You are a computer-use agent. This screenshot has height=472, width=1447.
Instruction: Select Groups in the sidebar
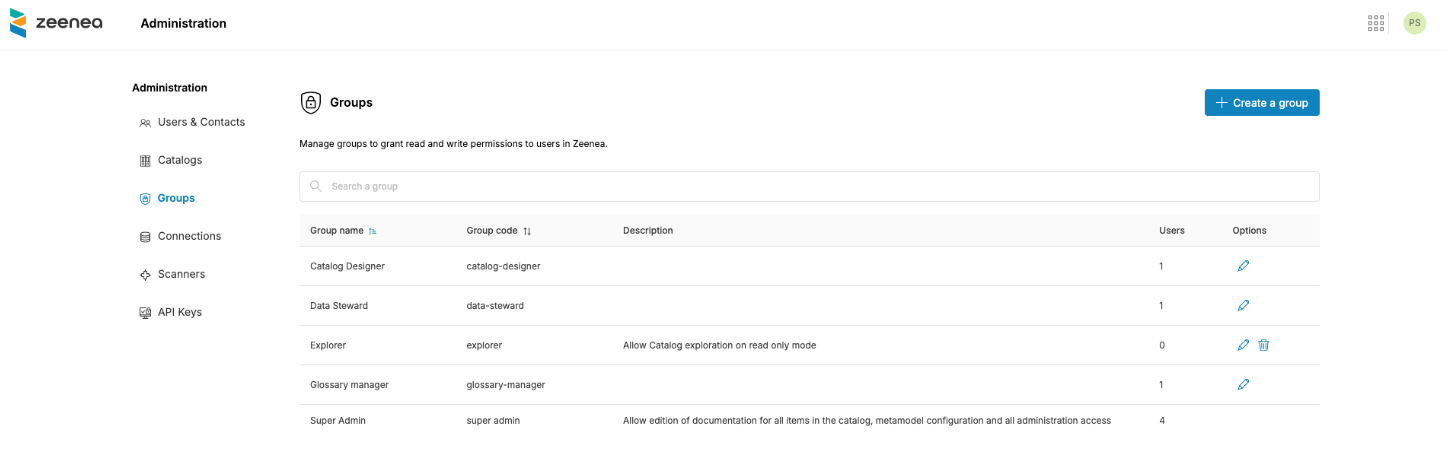pos(175,198)
